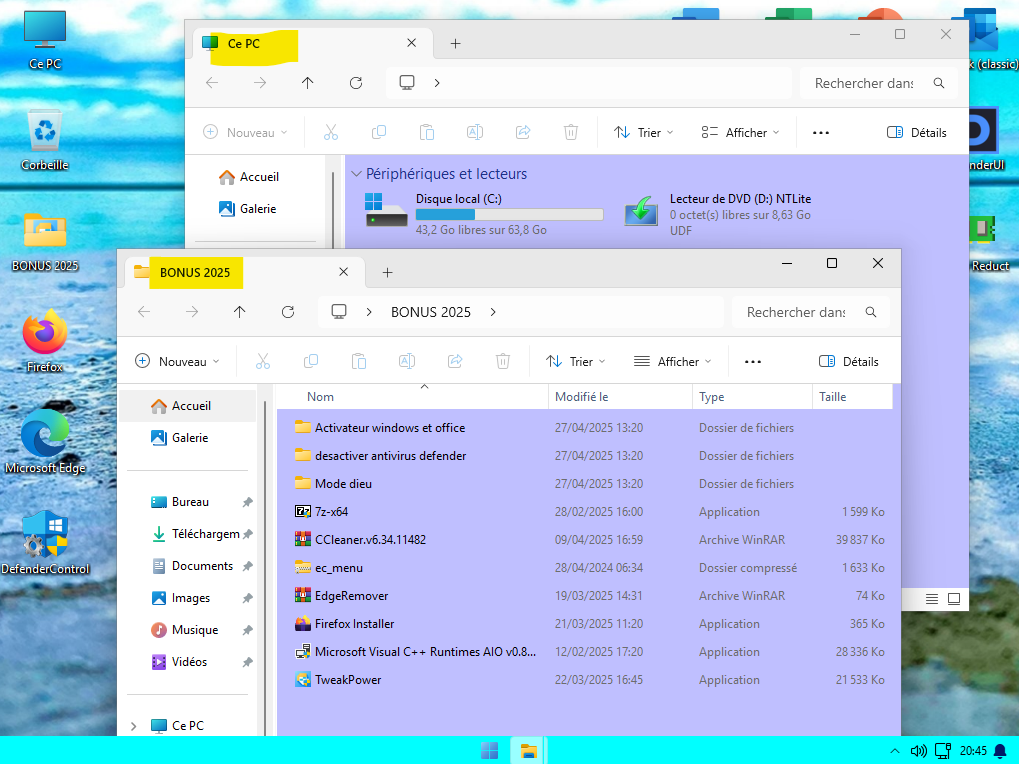The image size is (1019, 764).
Task: Unpin Musique from quick access
Action: click(248, 630)
